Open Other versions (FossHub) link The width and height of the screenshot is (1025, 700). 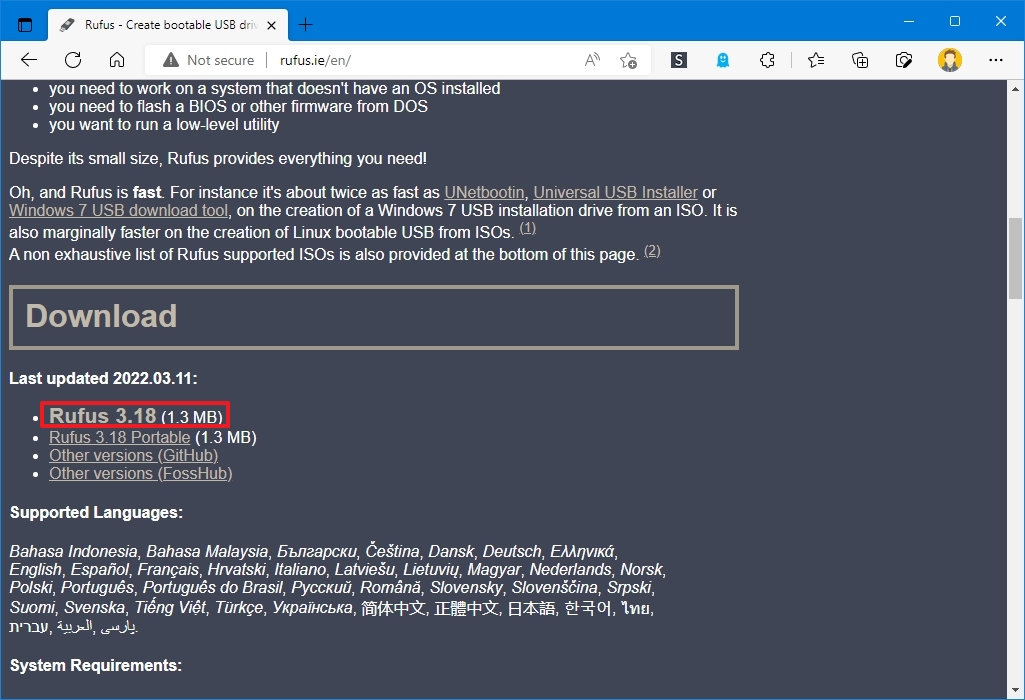(x=141, y=473)
